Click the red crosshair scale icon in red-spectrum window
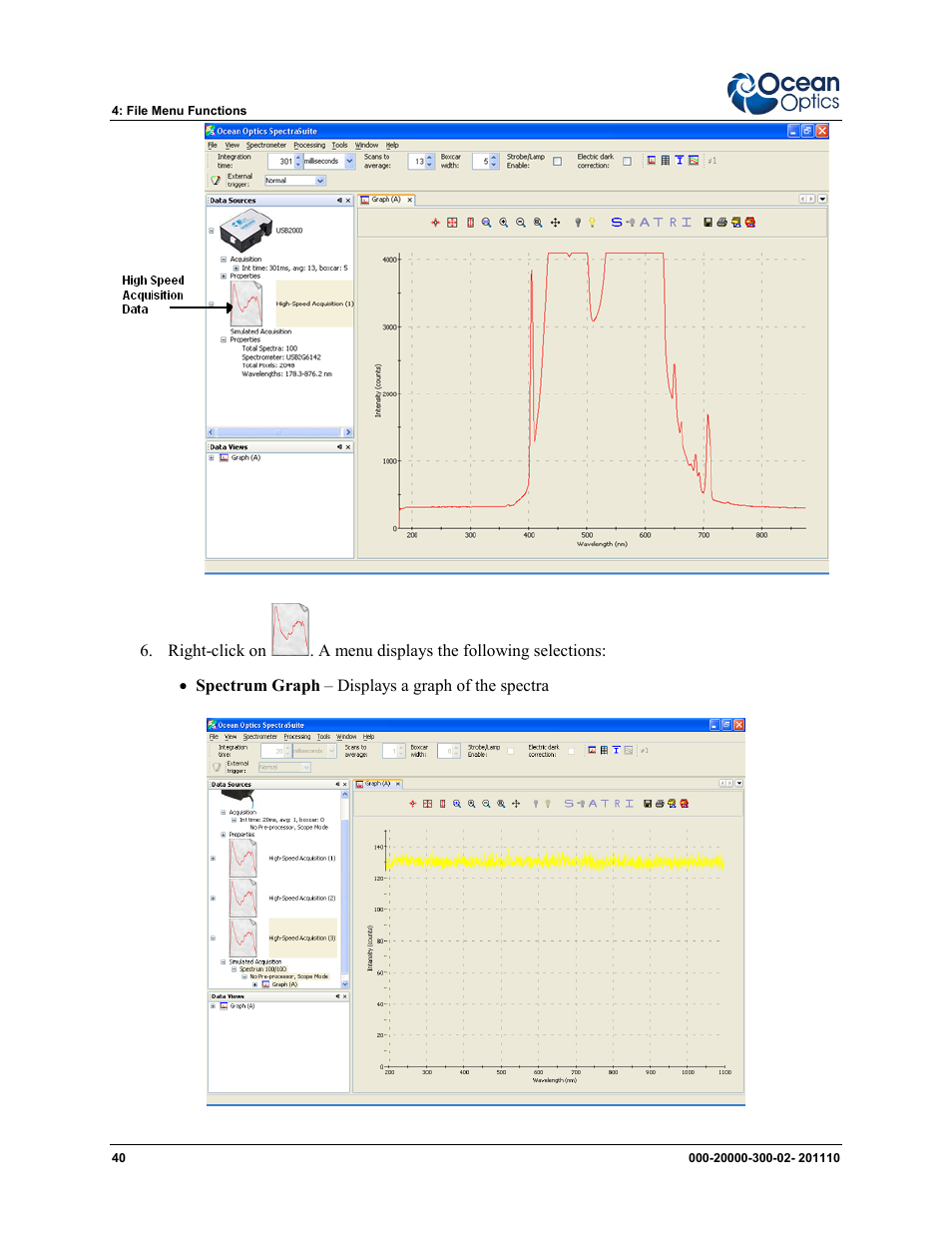This screenshot has width=952, height=1233. (435, 223)
